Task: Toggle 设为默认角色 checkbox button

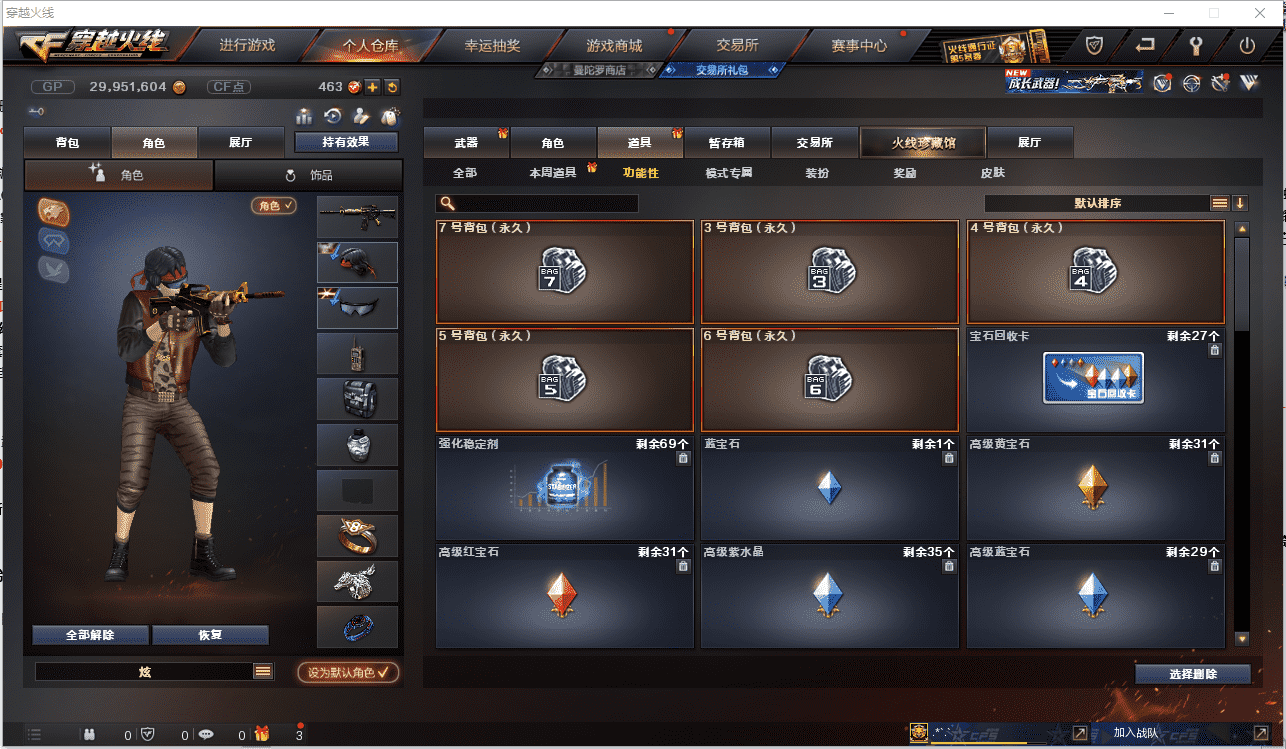Action: pos(348,673)
